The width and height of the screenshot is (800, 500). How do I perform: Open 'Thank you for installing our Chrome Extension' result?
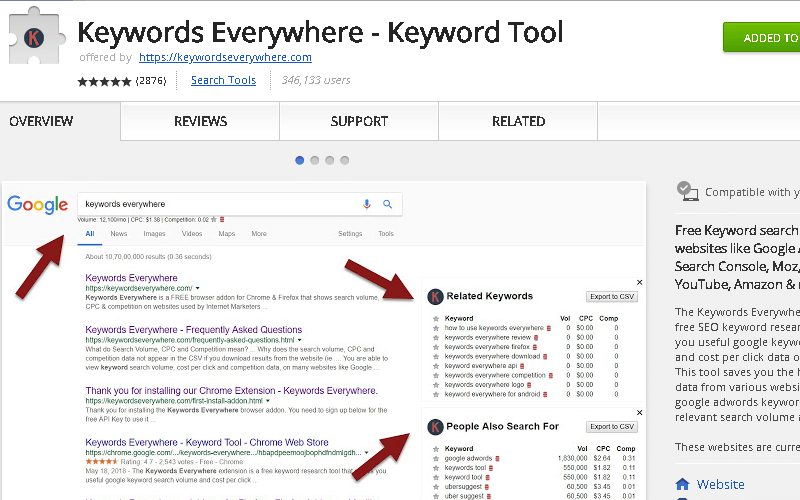click(232, 391)
